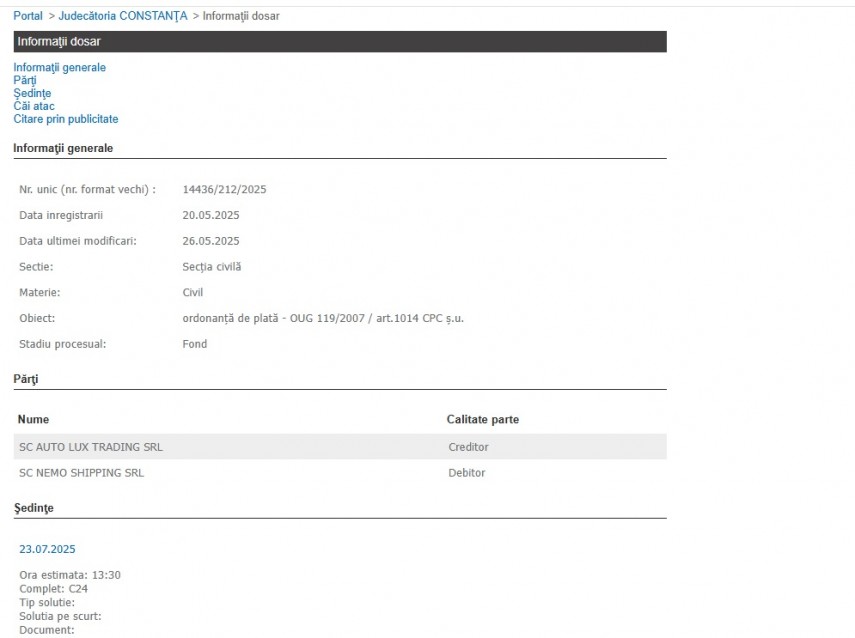Open the Portal breadcrumb link

[x=28, y=16]
